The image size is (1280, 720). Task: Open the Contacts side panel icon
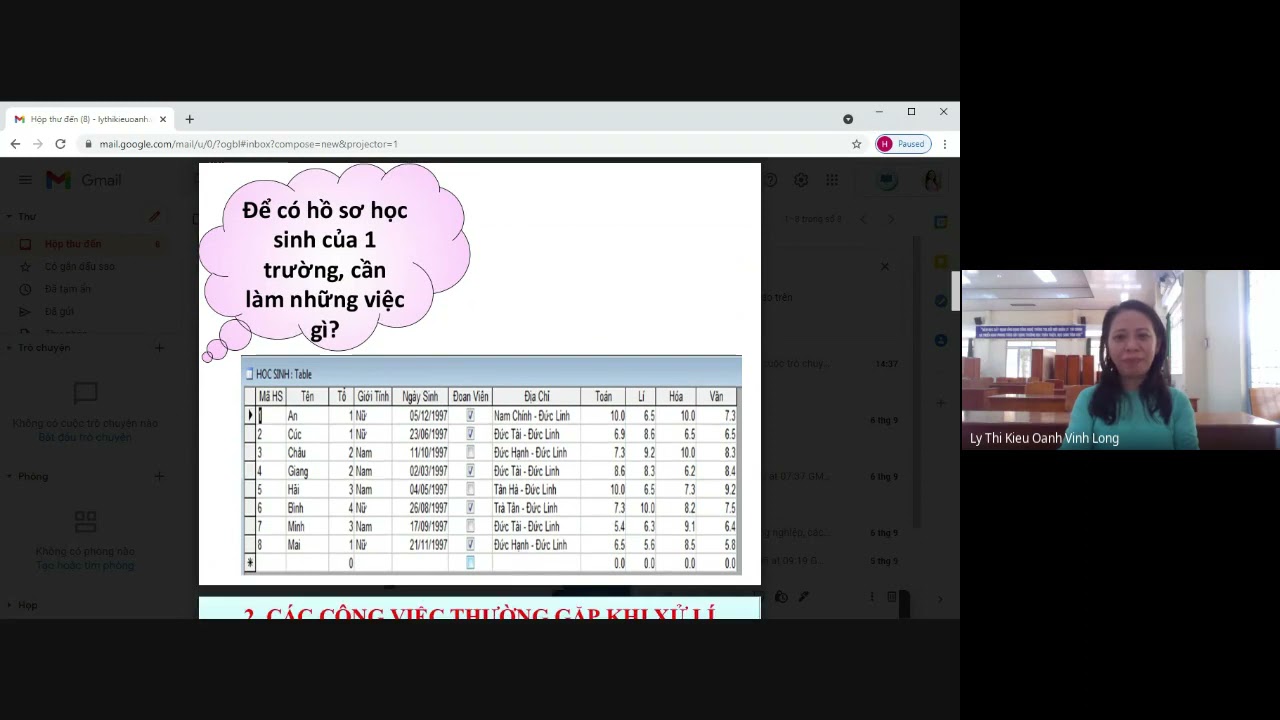(x=941, y=340)
